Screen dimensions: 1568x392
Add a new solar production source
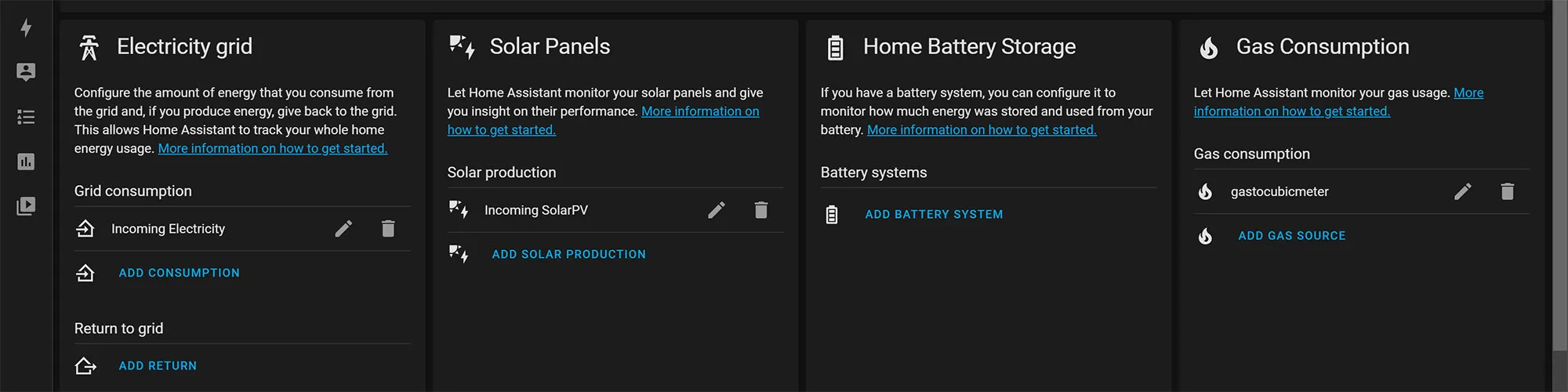(568, 254)
